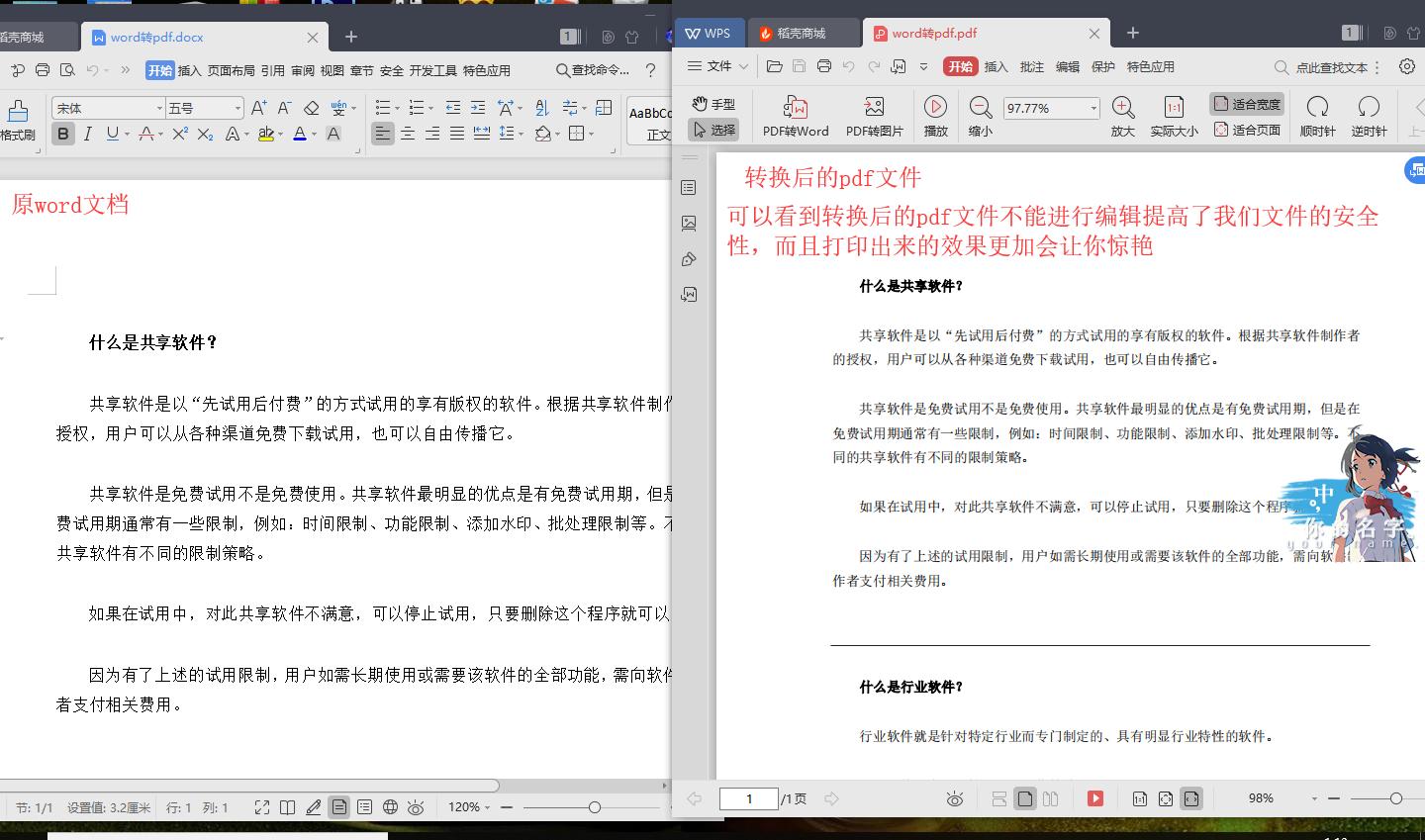
Task: Start 播放 slideshow mode for the PDF
Action: click(934, 116)
